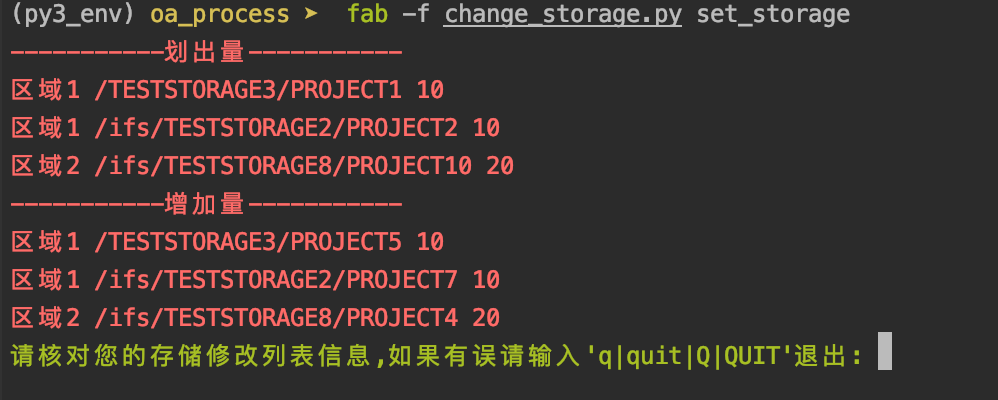Click the 'q|quit|Q|QUIT' text in prompt
Screen dimensions: 998x400
[x=689, y=357]
